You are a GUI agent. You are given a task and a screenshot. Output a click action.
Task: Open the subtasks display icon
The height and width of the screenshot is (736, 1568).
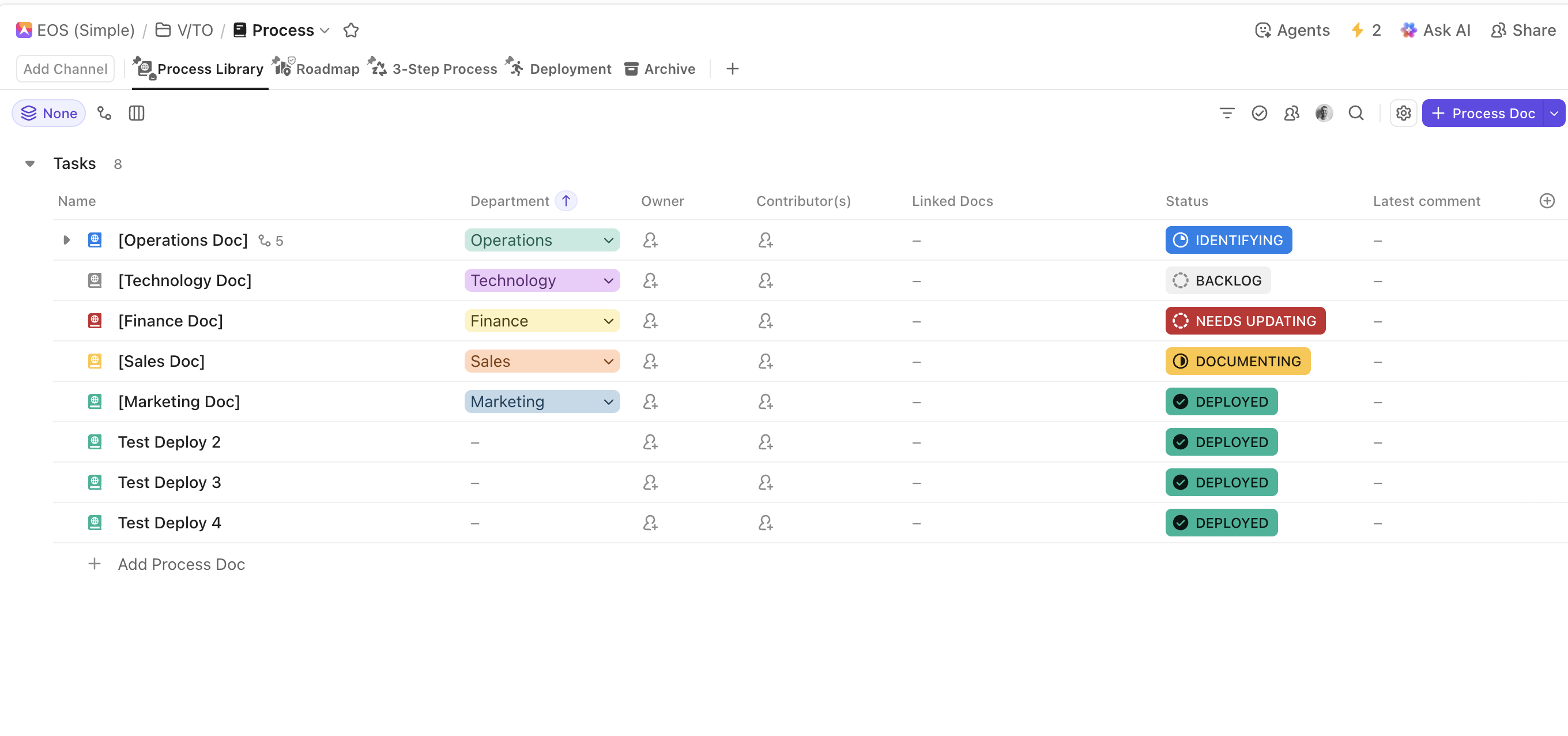click(104, 113)
